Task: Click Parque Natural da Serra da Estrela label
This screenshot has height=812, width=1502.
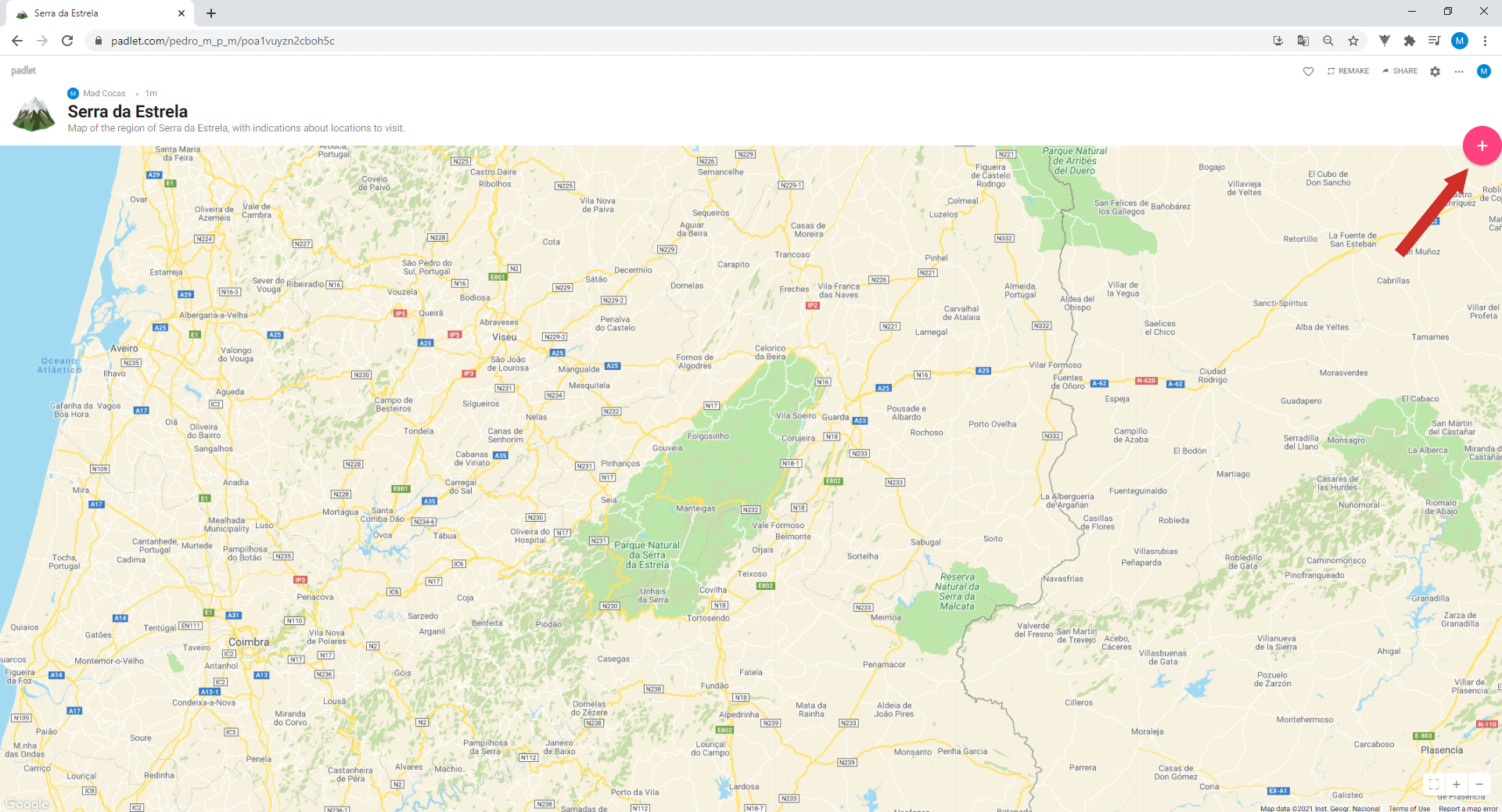Action: point(648,555)
